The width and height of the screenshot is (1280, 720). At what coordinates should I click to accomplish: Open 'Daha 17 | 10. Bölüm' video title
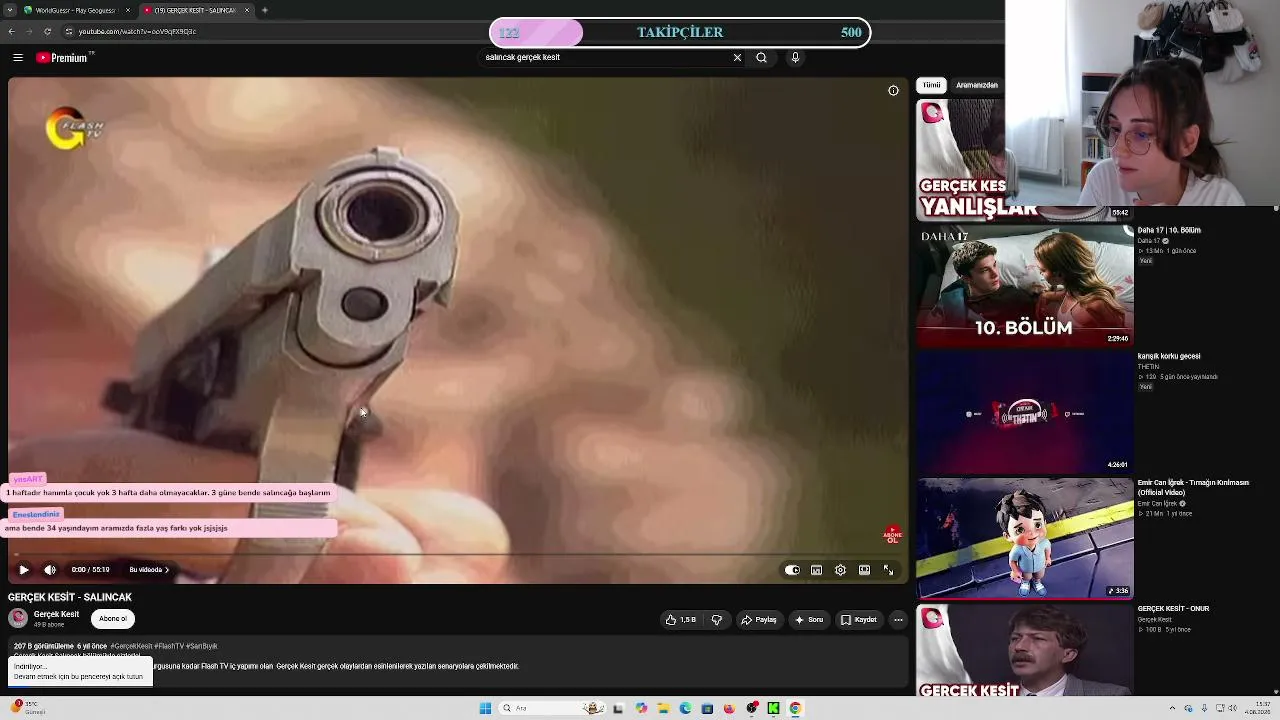click(1169, 230)
